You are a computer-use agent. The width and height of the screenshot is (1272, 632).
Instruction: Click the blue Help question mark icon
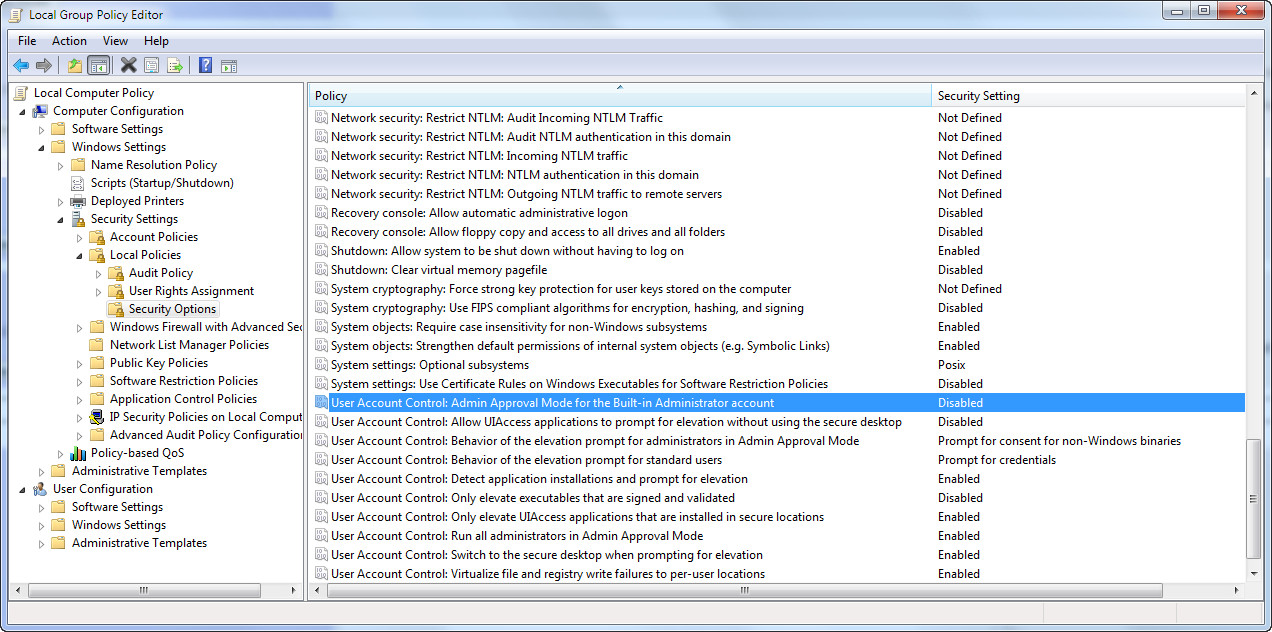[205, 66]
